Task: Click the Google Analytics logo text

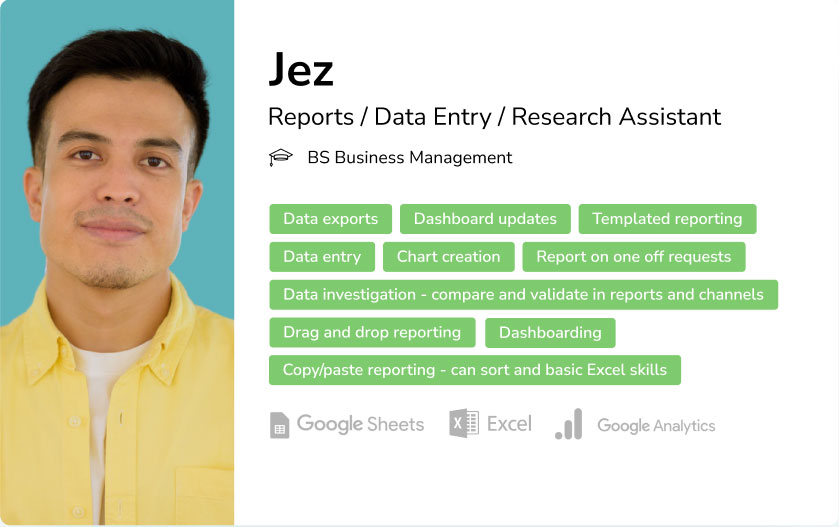Action: click(x=656, y=426)
